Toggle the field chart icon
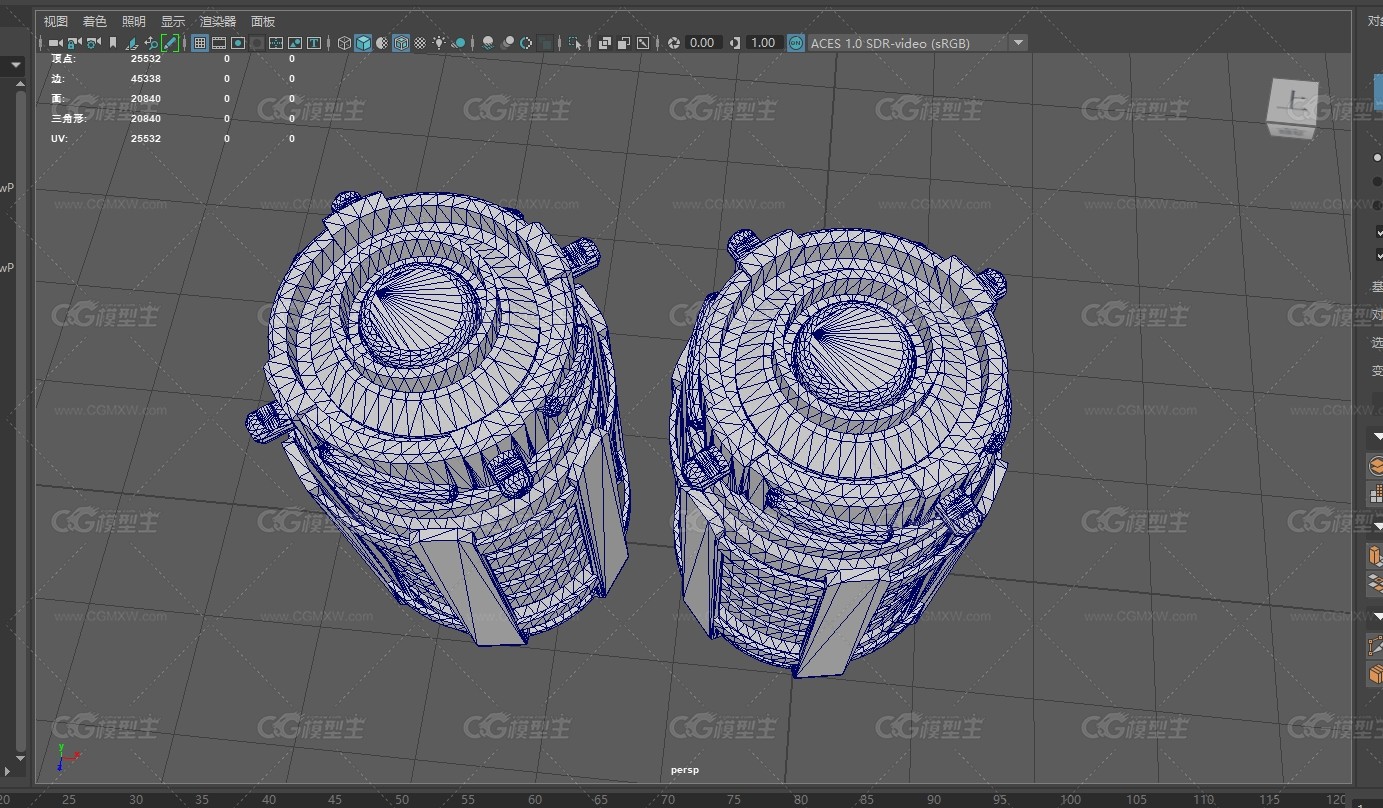This screenshot has height=808, width=1383. [276, 43]
